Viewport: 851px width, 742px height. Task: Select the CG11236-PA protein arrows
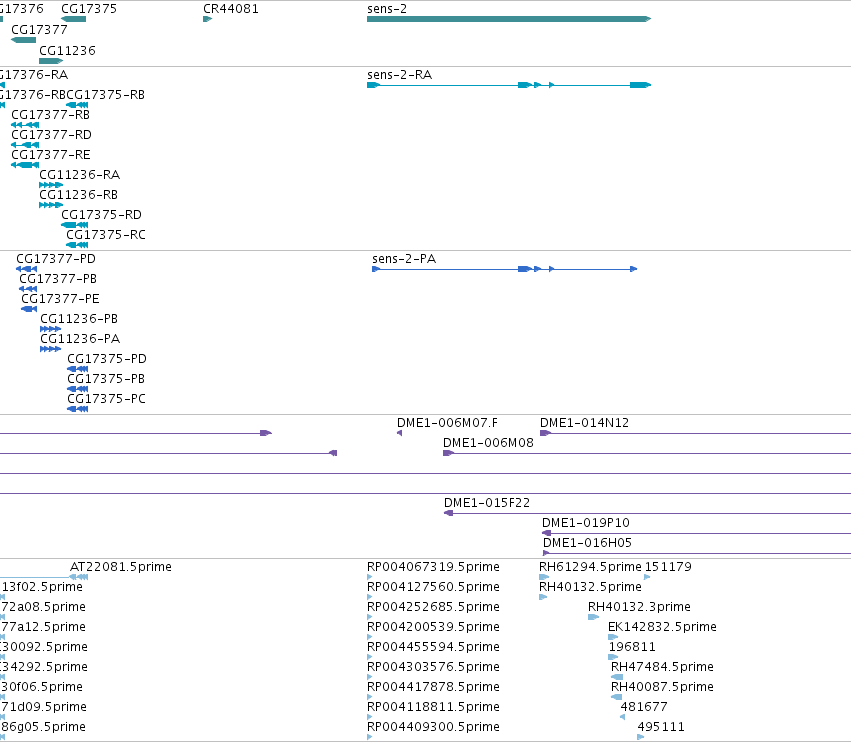[50, 349]
